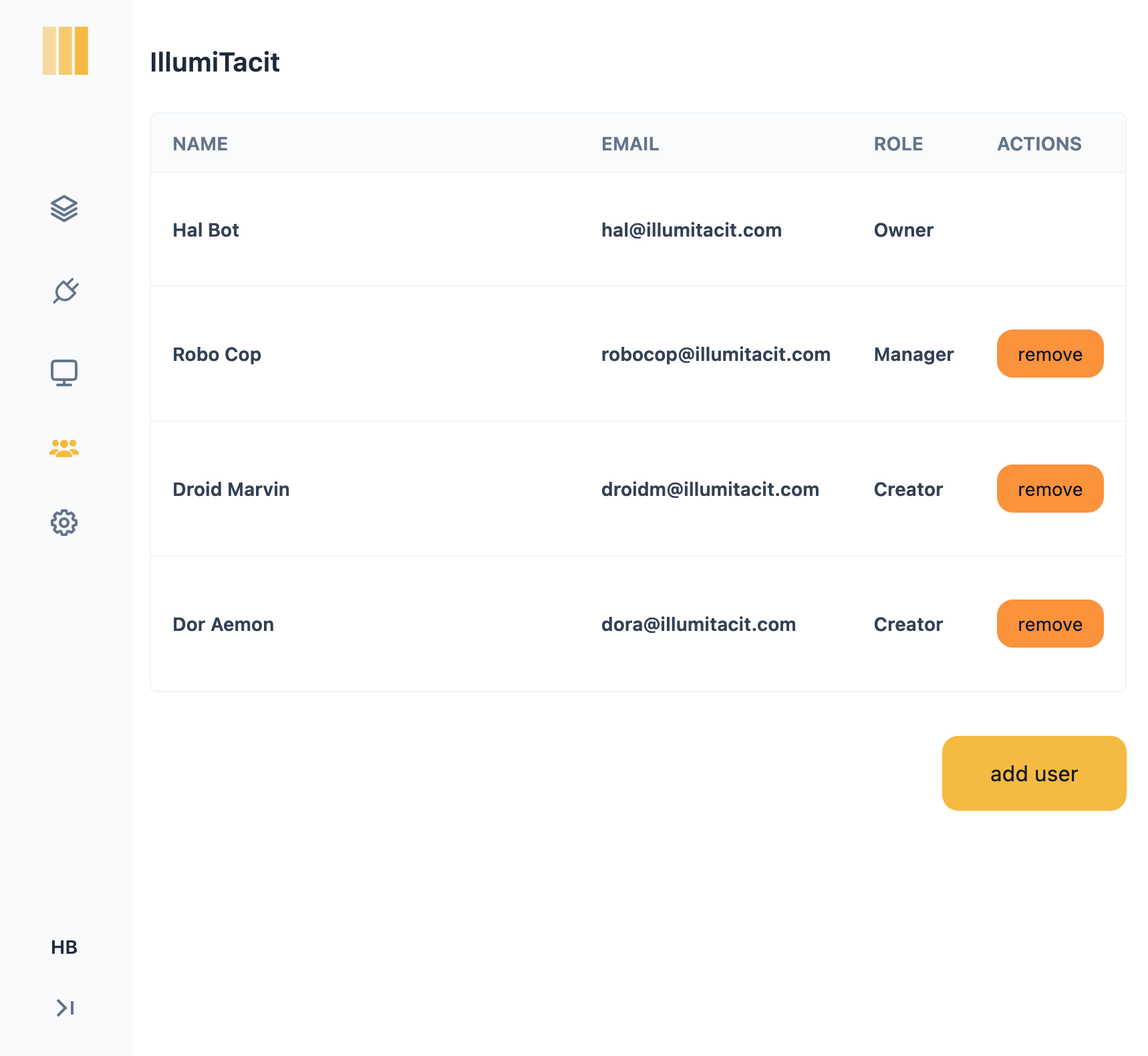Click the IllumiTacit striped logo icon
The image size is (1148, 1056).
pyautogui.click(x=65, y=51)
